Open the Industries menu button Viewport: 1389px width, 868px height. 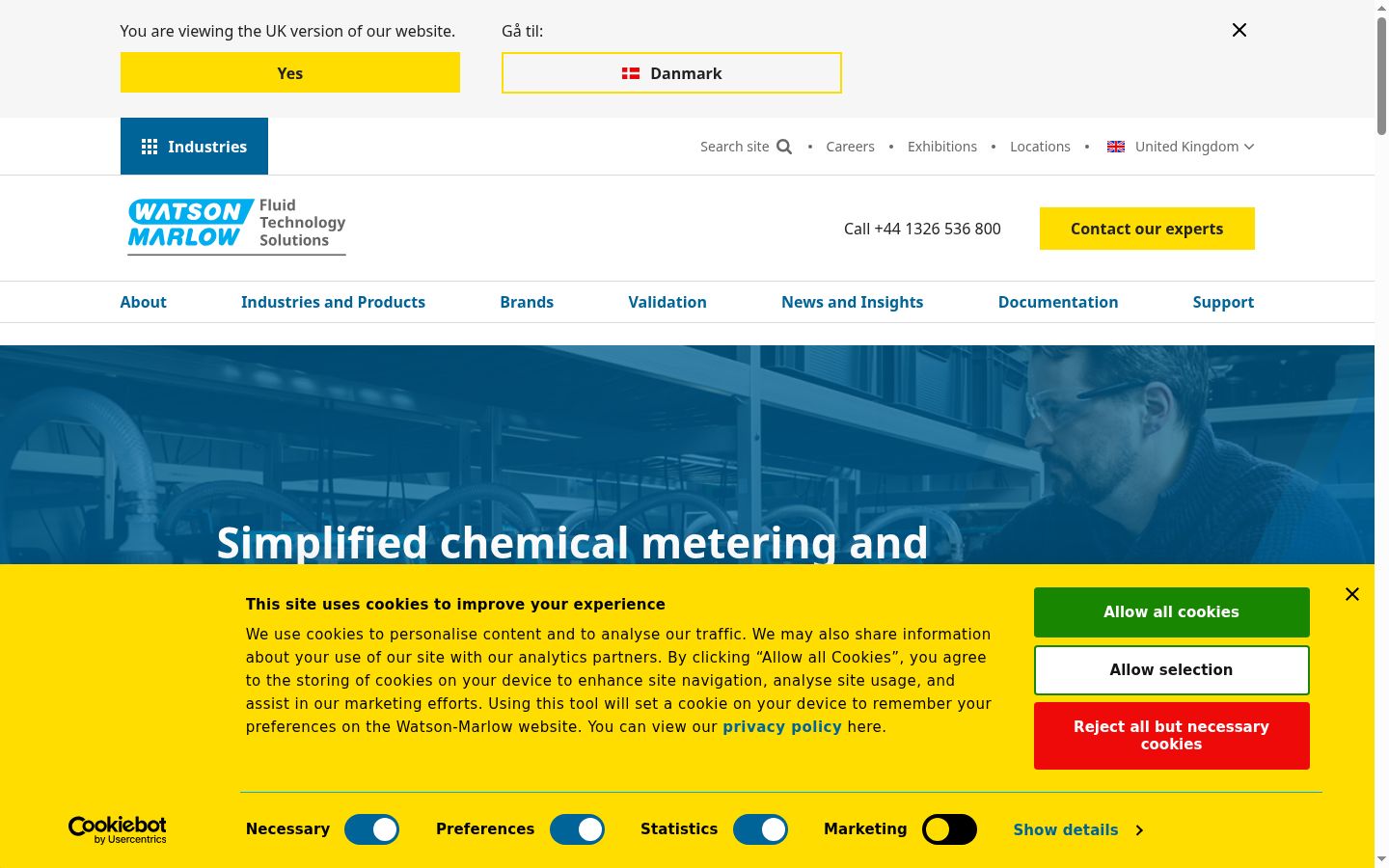coord(194,147)
